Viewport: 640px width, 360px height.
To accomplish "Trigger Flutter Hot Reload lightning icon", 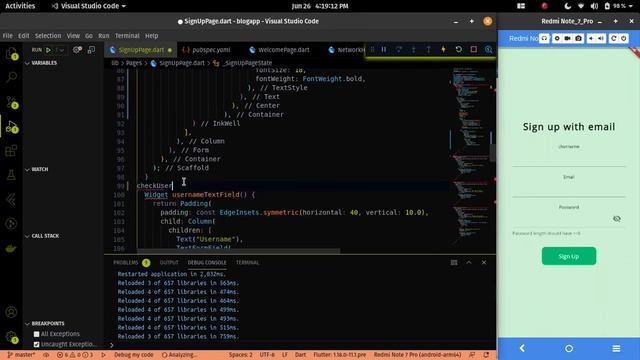I will 443,49.
